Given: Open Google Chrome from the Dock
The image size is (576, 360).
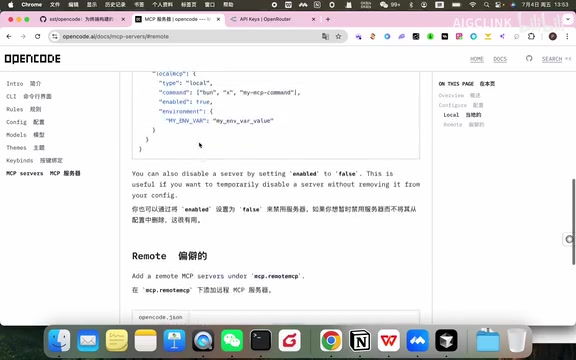Looking at the screenshot, I should 331,340.
